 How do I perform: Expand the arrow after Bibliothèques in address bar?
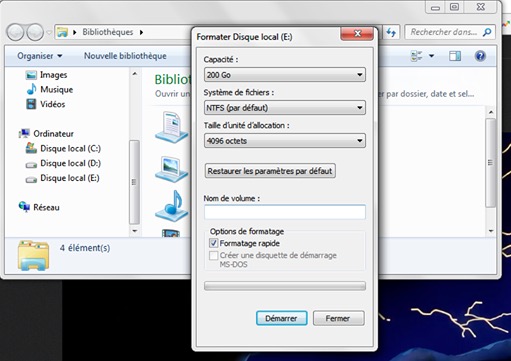[141, 32]
